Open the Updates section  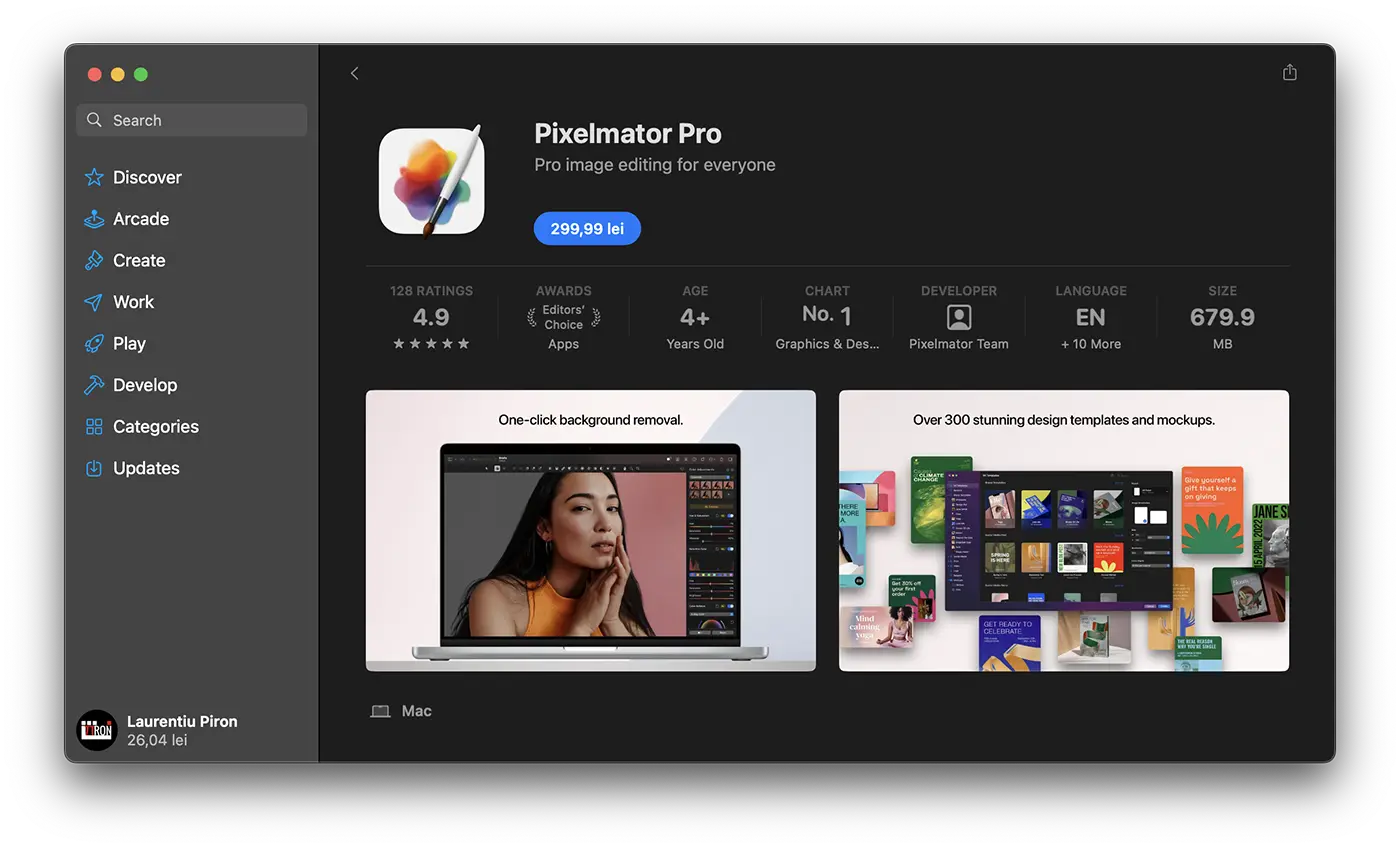click(146, 468)
